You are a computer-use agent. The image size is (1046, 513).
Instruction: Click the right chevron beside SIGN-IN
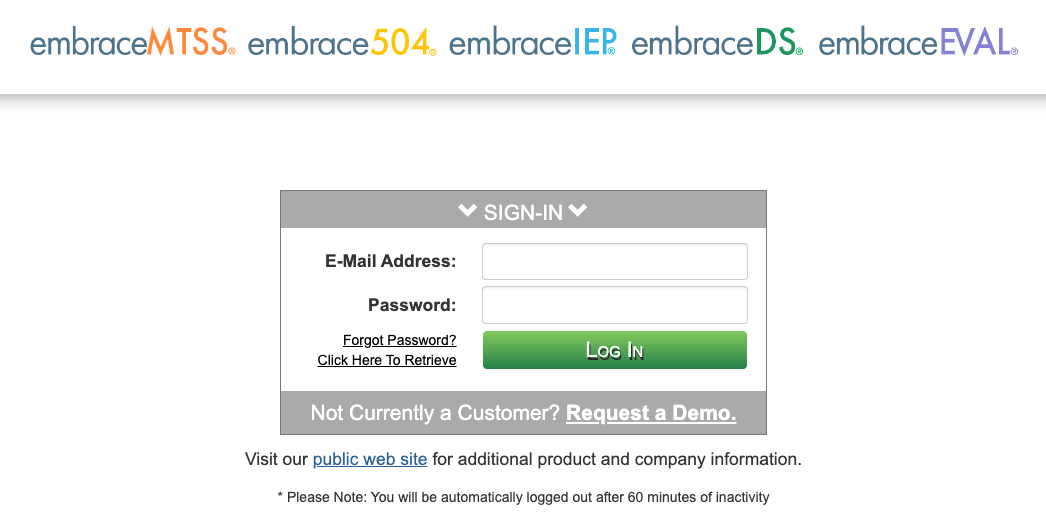[578, 211]
